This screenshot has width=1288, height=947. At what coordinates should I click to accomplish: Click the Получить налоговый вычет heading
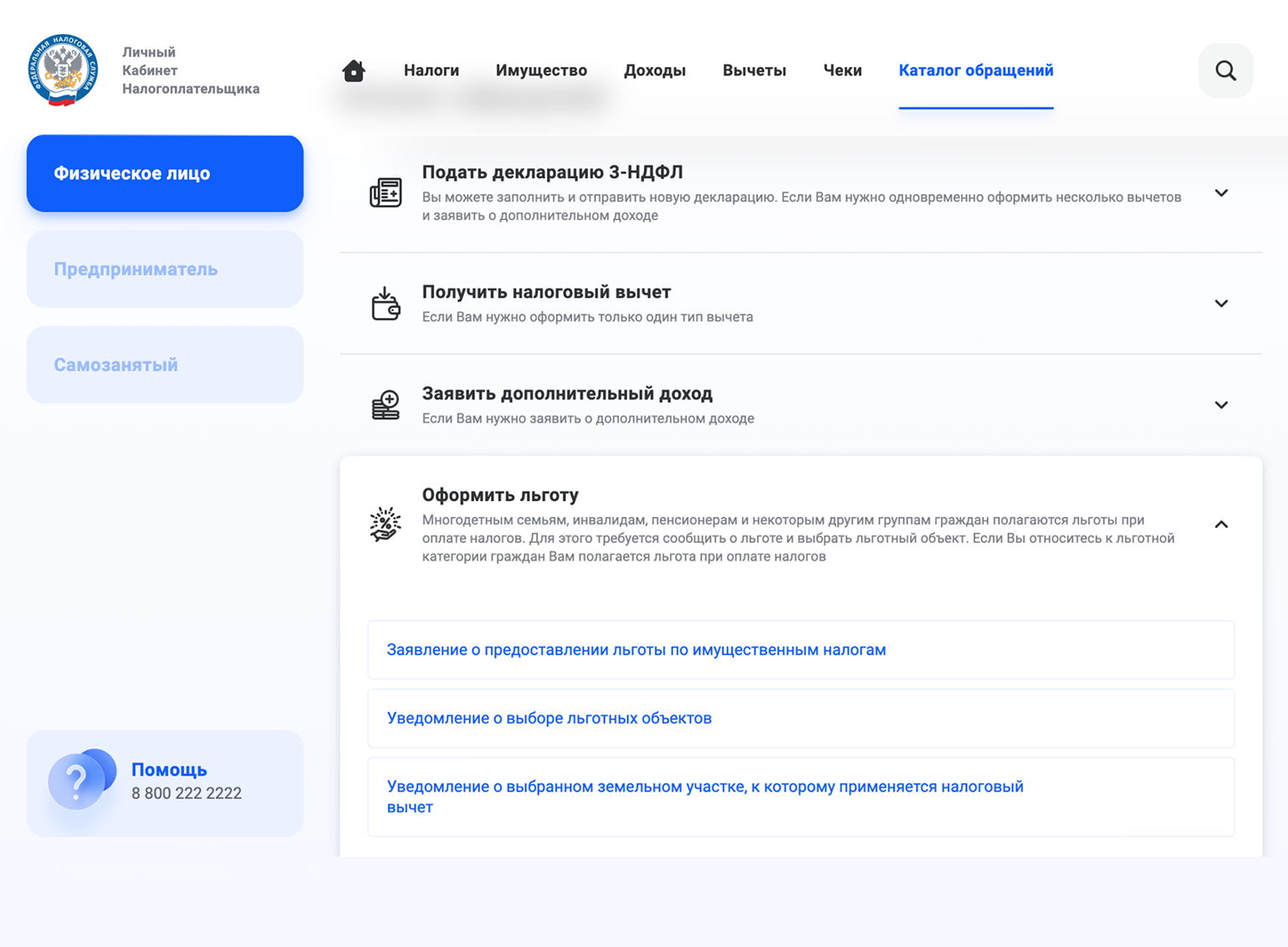point(546,292)
